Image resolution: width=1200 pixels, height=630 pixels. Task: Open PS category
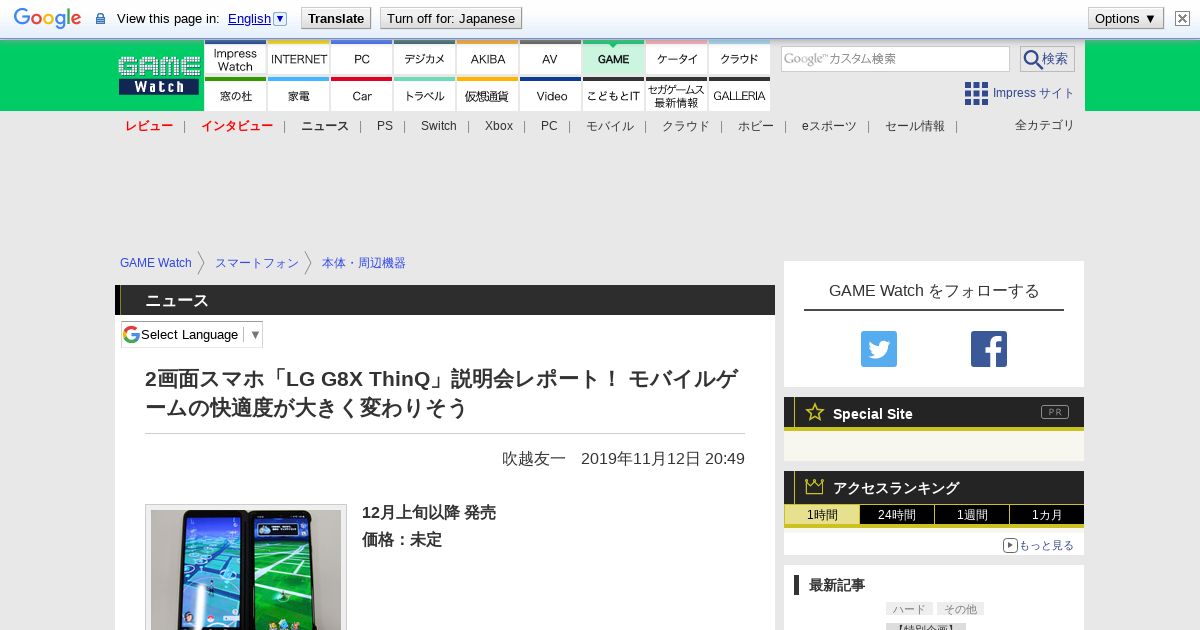[x=385, y=126]
